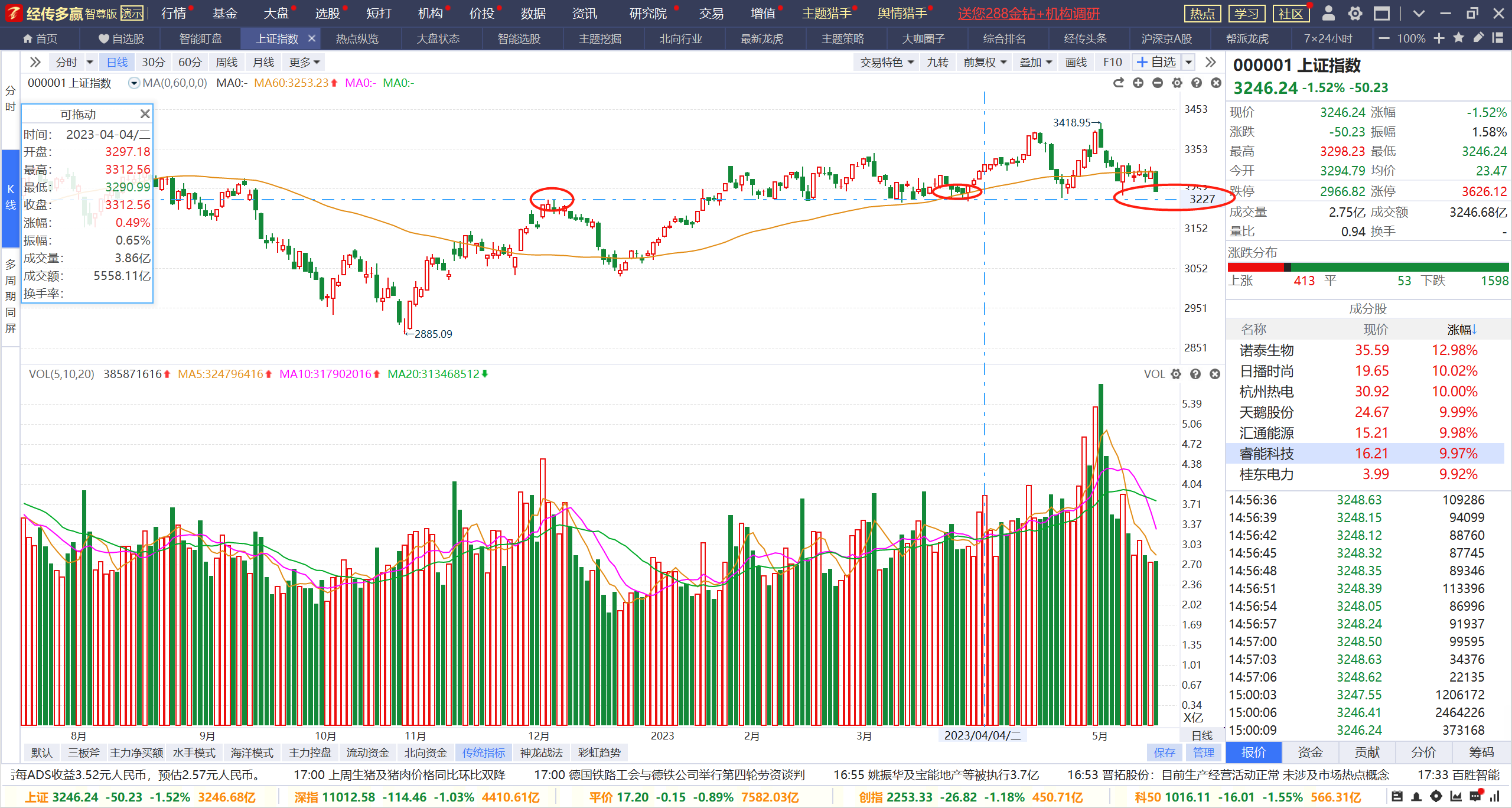Switch to 智能盯盘 tab
This screenshot has width=1512, height=808.
pyautogui.click(x=201, y=38)
